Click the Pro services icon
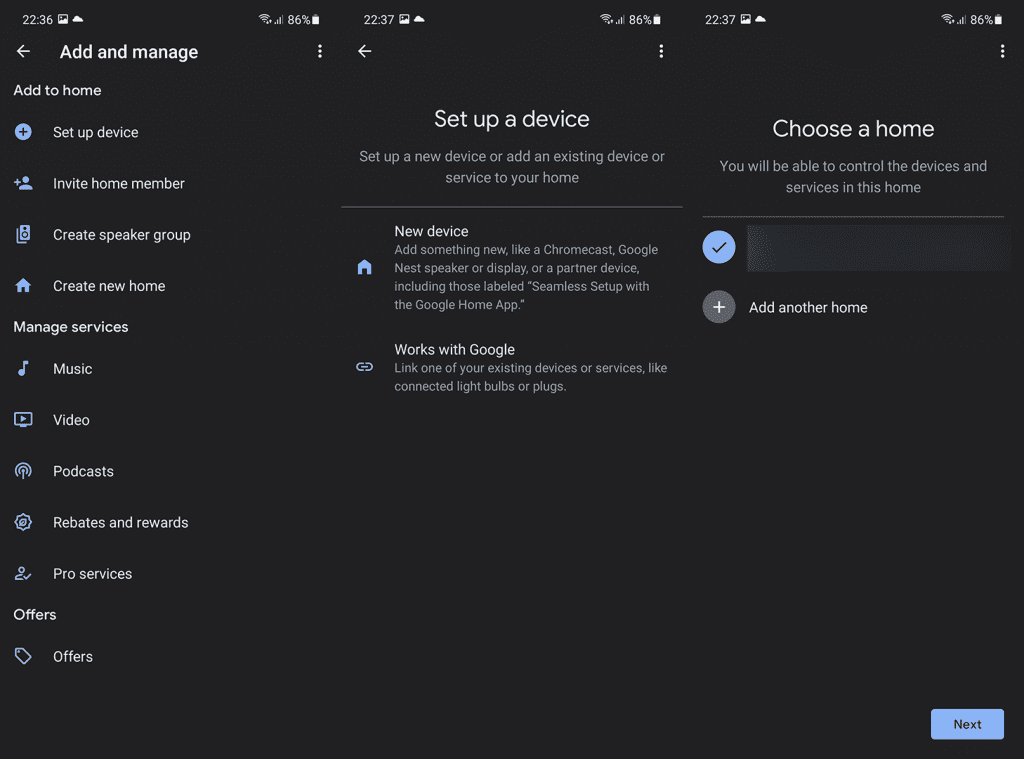Viewport: 1024px width, 759px height. point(23,573)
